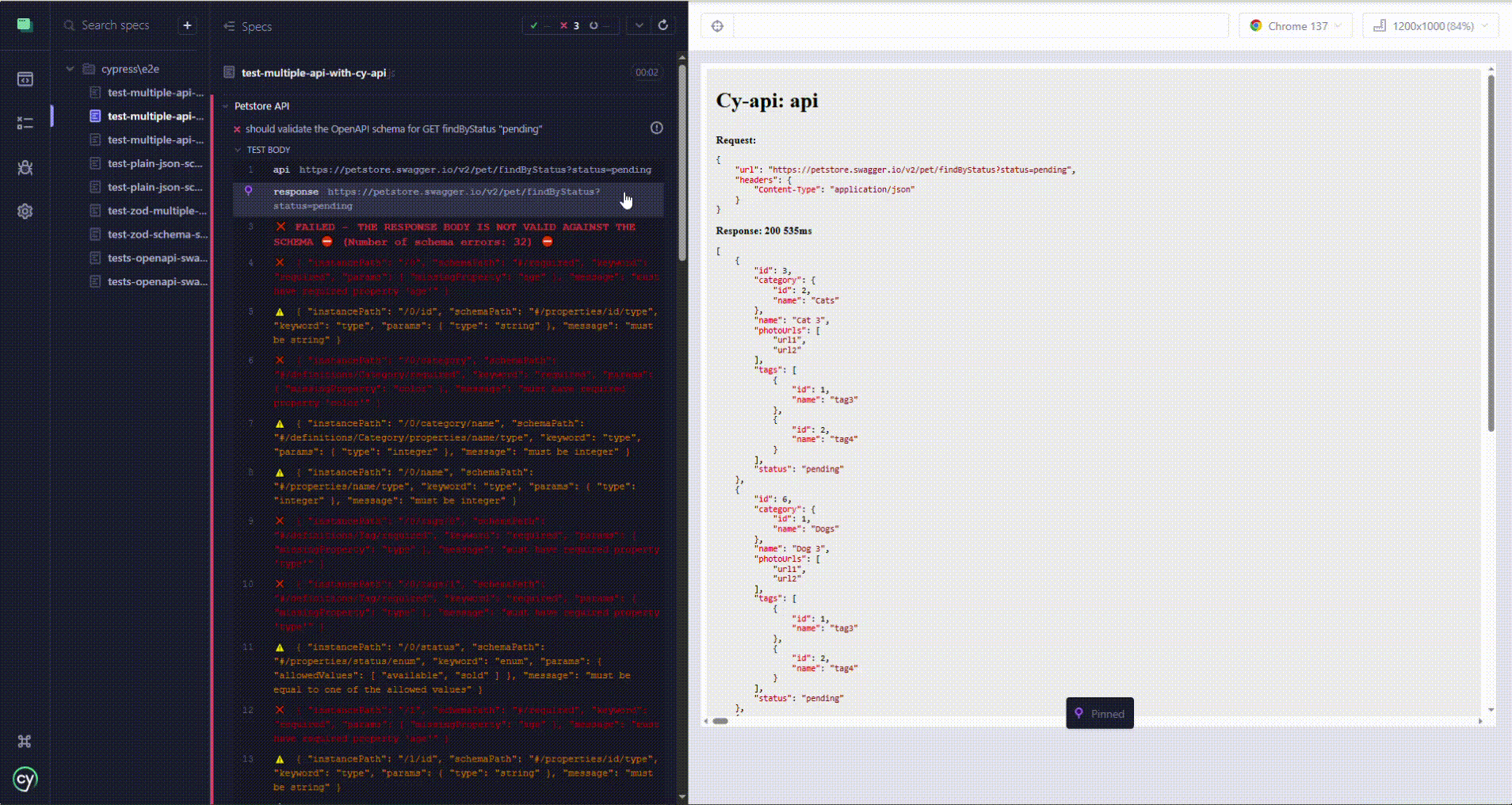Open the Chrome 137 browser dropdown
Screen dimensions: 1512x805
pyautogui.click(x=1296, y=25)
